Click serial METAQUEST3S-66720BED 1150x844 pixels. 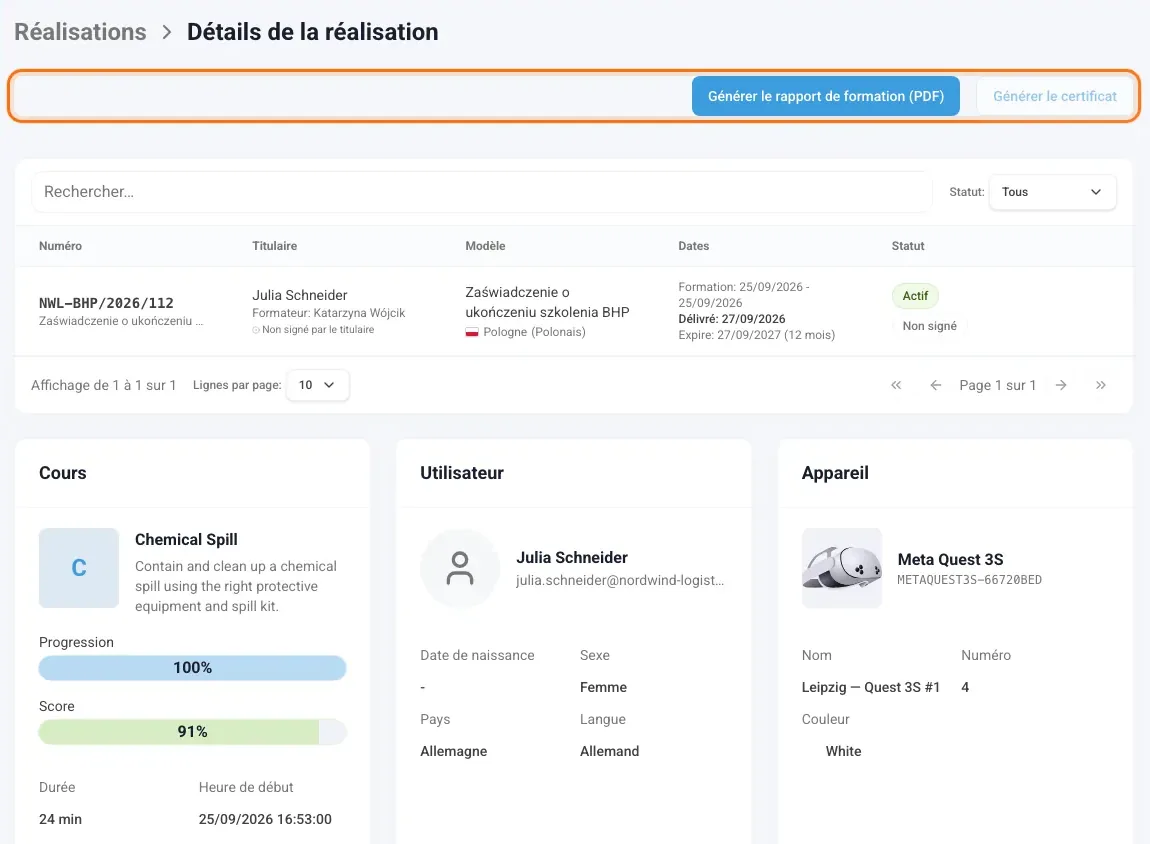click(970, 580)
